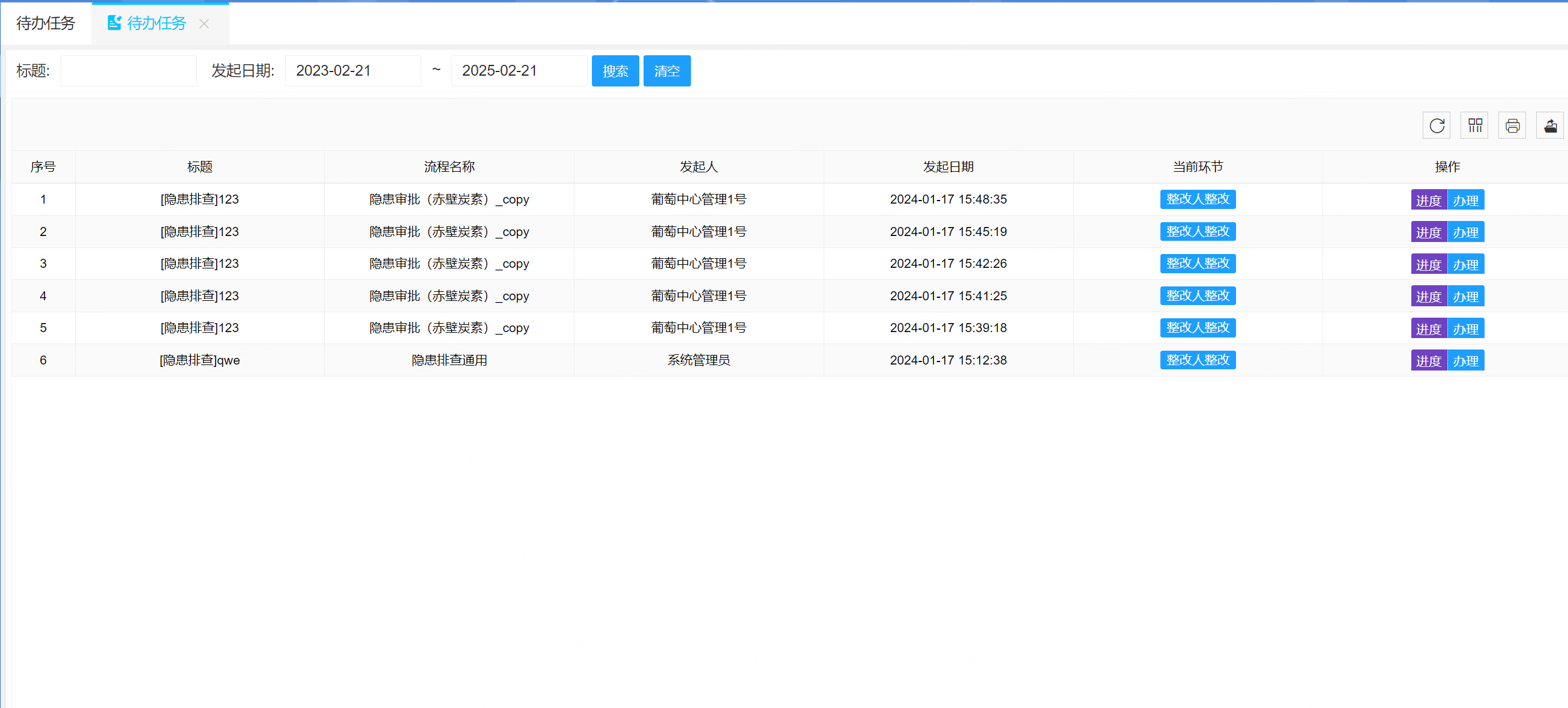Click the 当前环节 column header

[x=1198, y=167]
